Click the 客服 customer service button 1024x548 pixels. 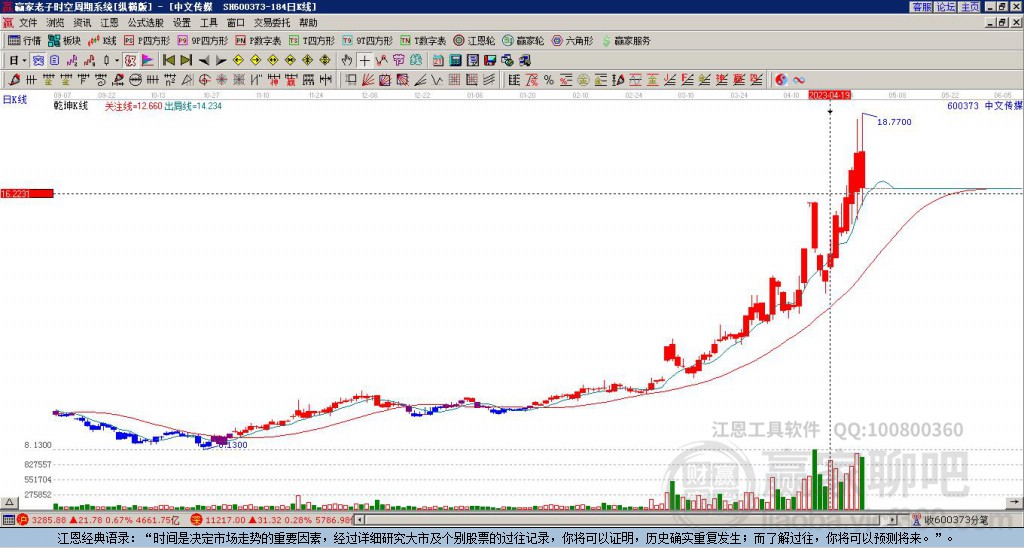click(921, 7)
